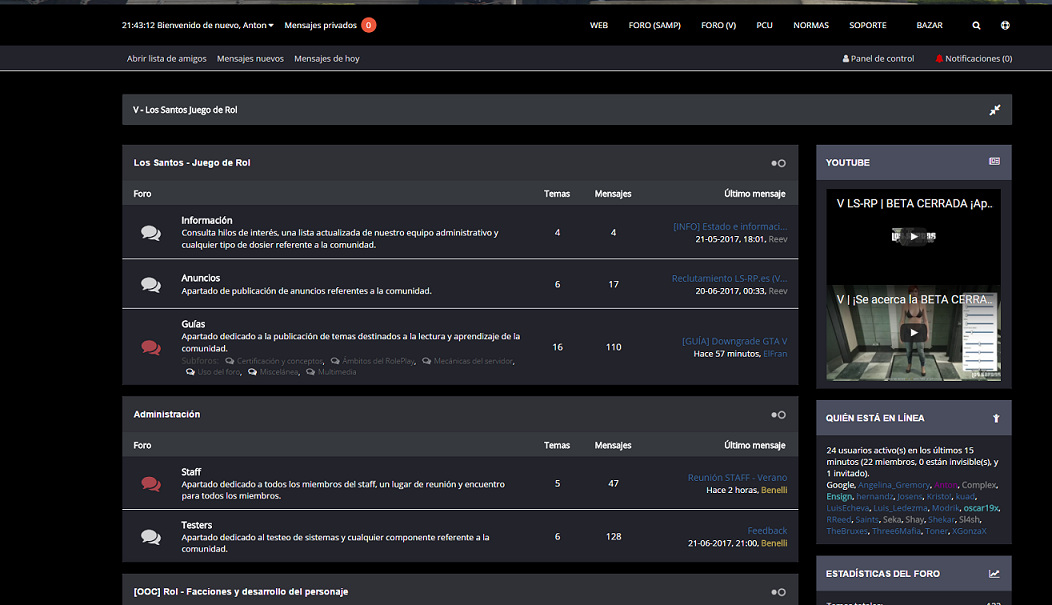1052x605 pixels.
Task: Toggle collapse of Los Santos - Juego de Rol category
Action: click(778, 163)
